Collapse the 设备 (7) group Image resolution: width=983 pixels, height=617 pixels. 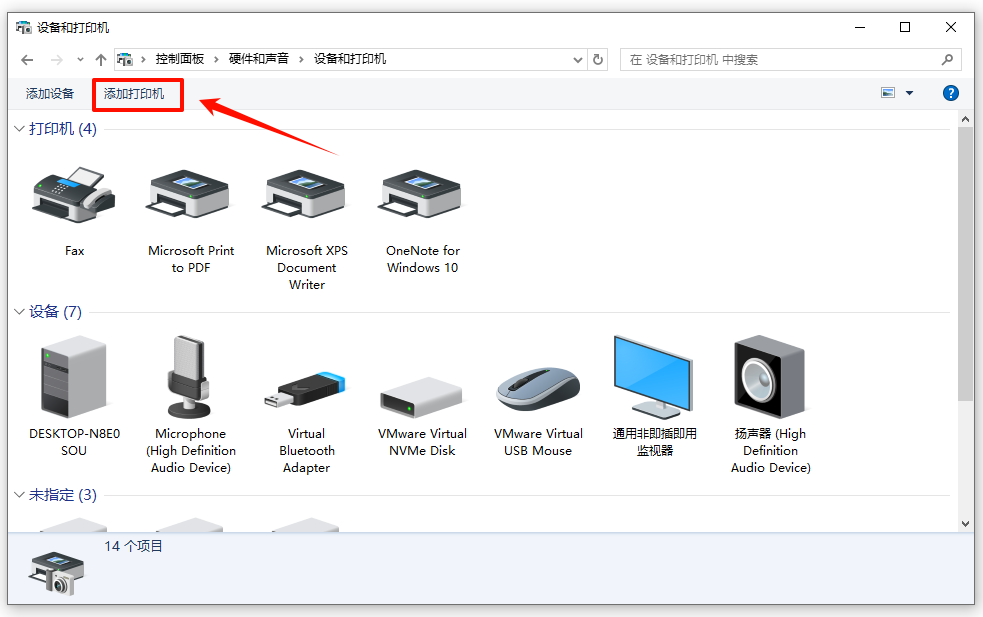tap(19, 312)
